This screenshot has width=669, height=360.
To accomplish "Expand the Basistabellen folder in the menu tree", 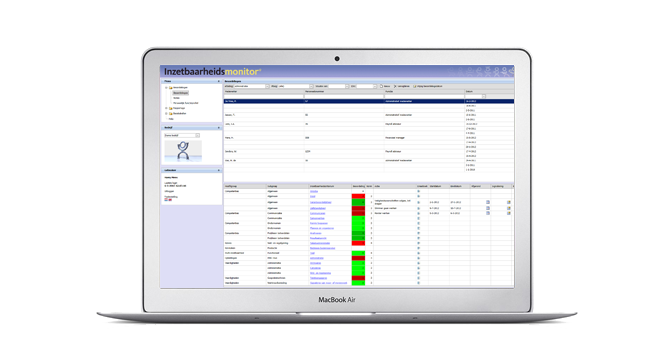I will [x=166, y=113].
